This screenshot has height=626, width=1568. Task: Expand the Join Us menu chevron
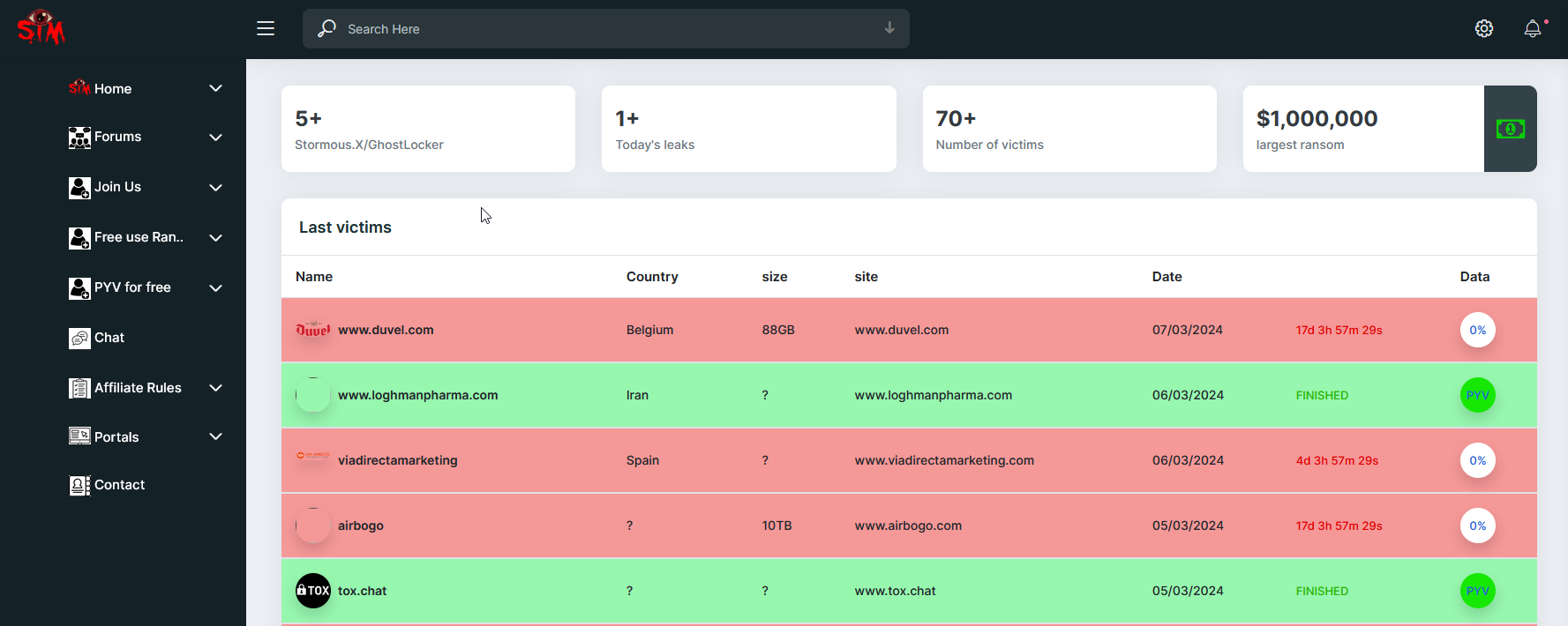215,188
